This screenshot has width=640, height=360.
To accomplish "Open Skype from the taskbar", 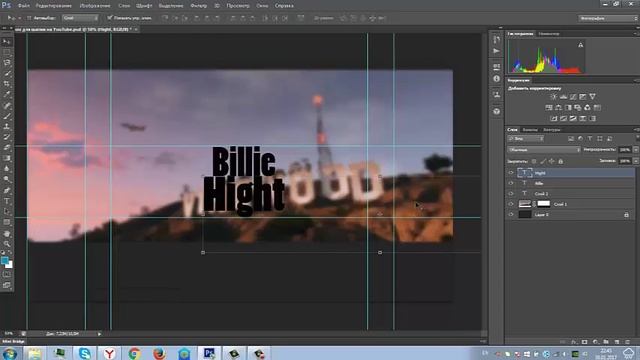I will [x=84, y=353].
